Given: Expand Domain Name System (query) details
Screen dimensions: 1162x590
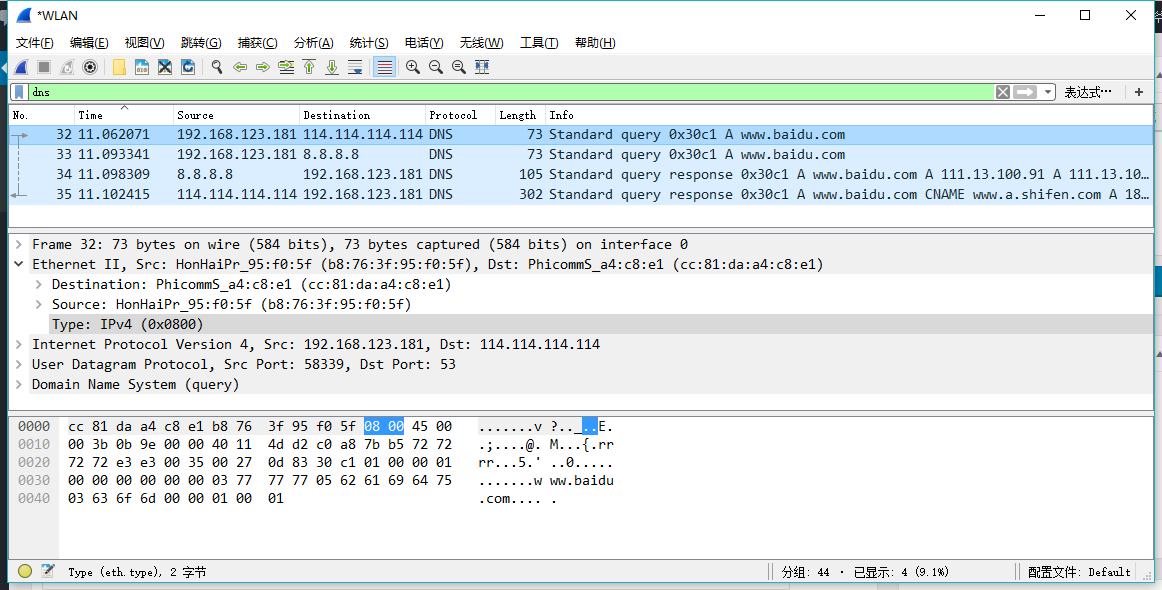Looking at the screenshot, I should click(x=19, y=385).
